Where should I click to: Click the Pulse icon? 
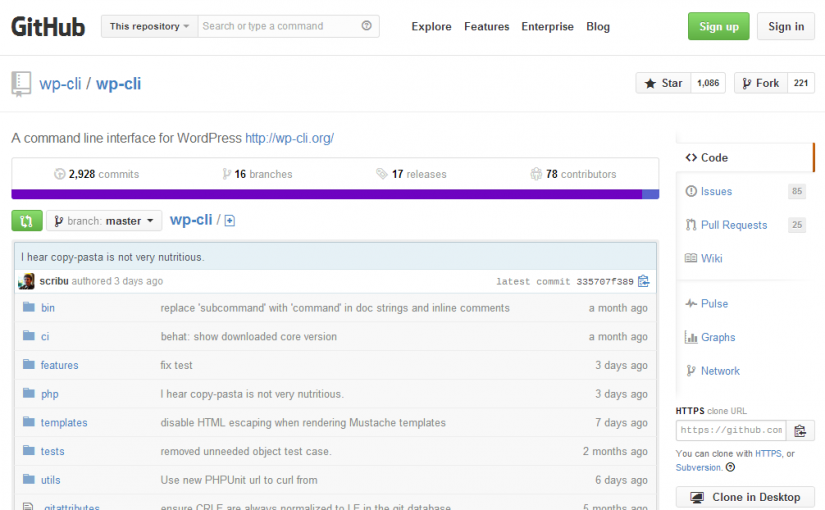(x=691, y=303)
